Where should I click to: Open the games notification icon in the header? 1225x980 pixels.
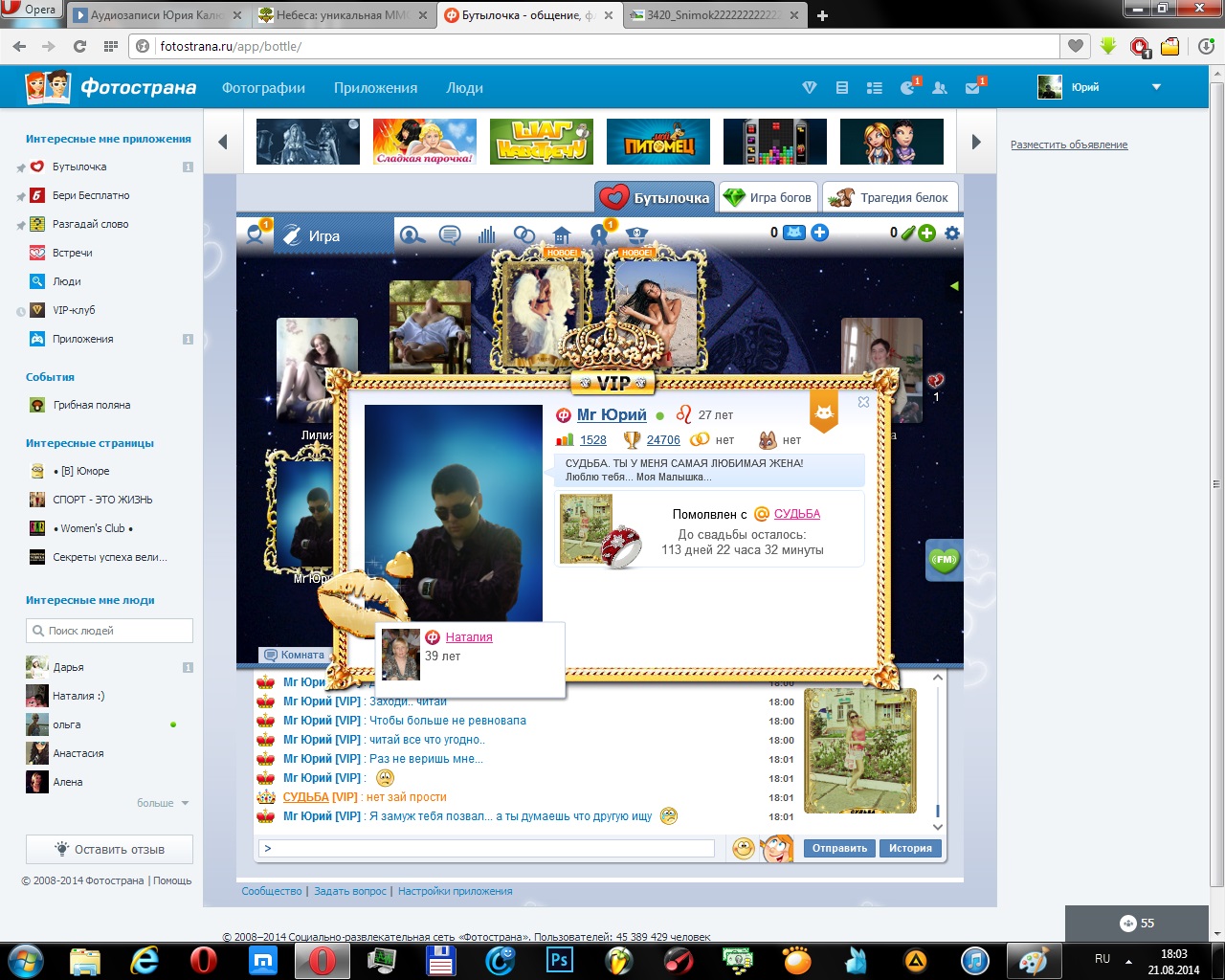coord(908,87)
